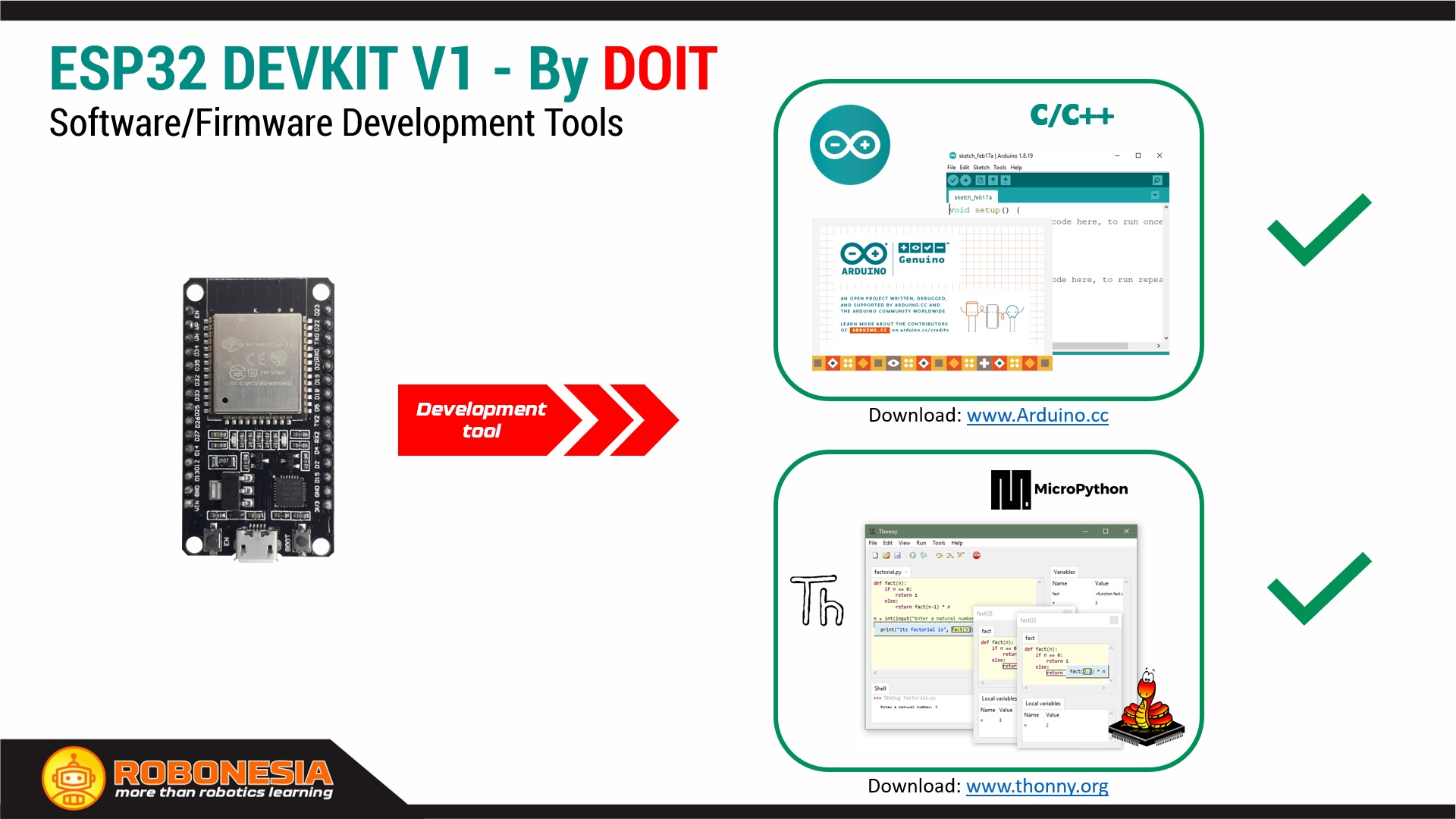Open the Edit menu in Thonny
Screen dimensions: 1456x819
(888, 543)
